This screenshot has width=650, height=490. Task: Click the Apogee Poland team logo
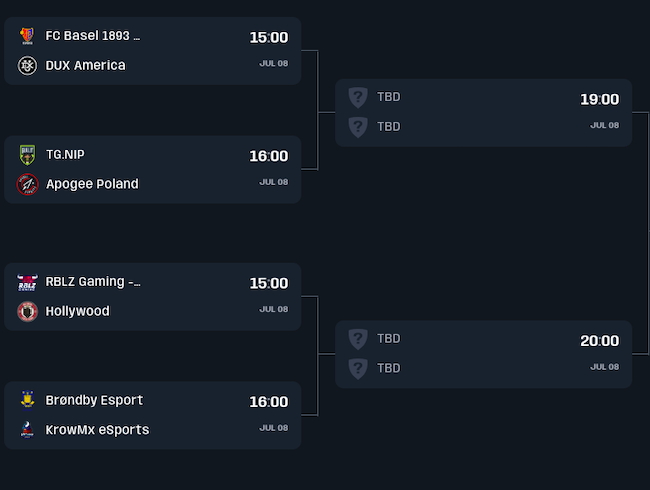tap(27, 184)
